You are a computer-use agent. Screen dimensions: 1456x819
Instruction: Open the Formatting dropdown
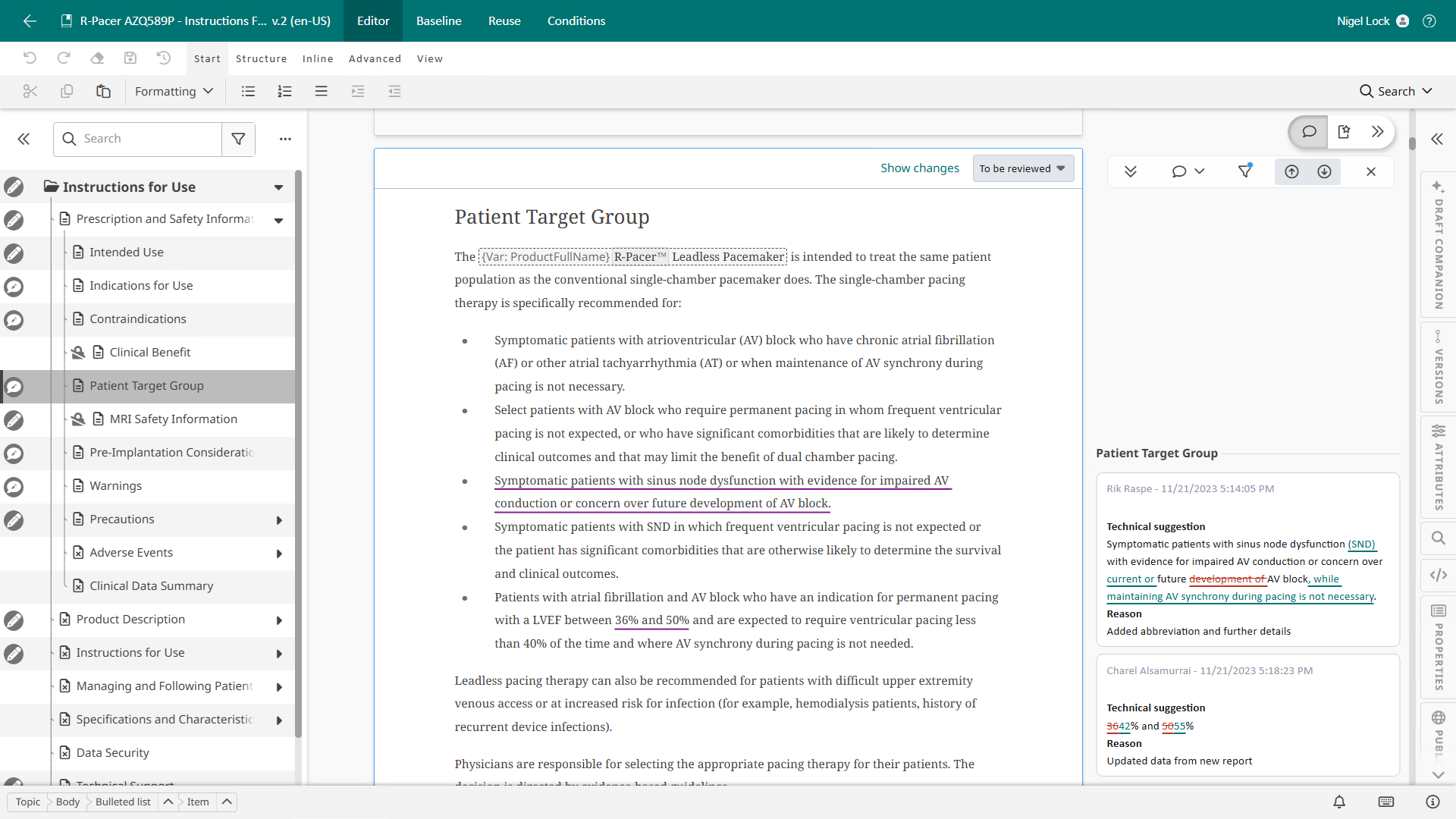click(174, 91)
